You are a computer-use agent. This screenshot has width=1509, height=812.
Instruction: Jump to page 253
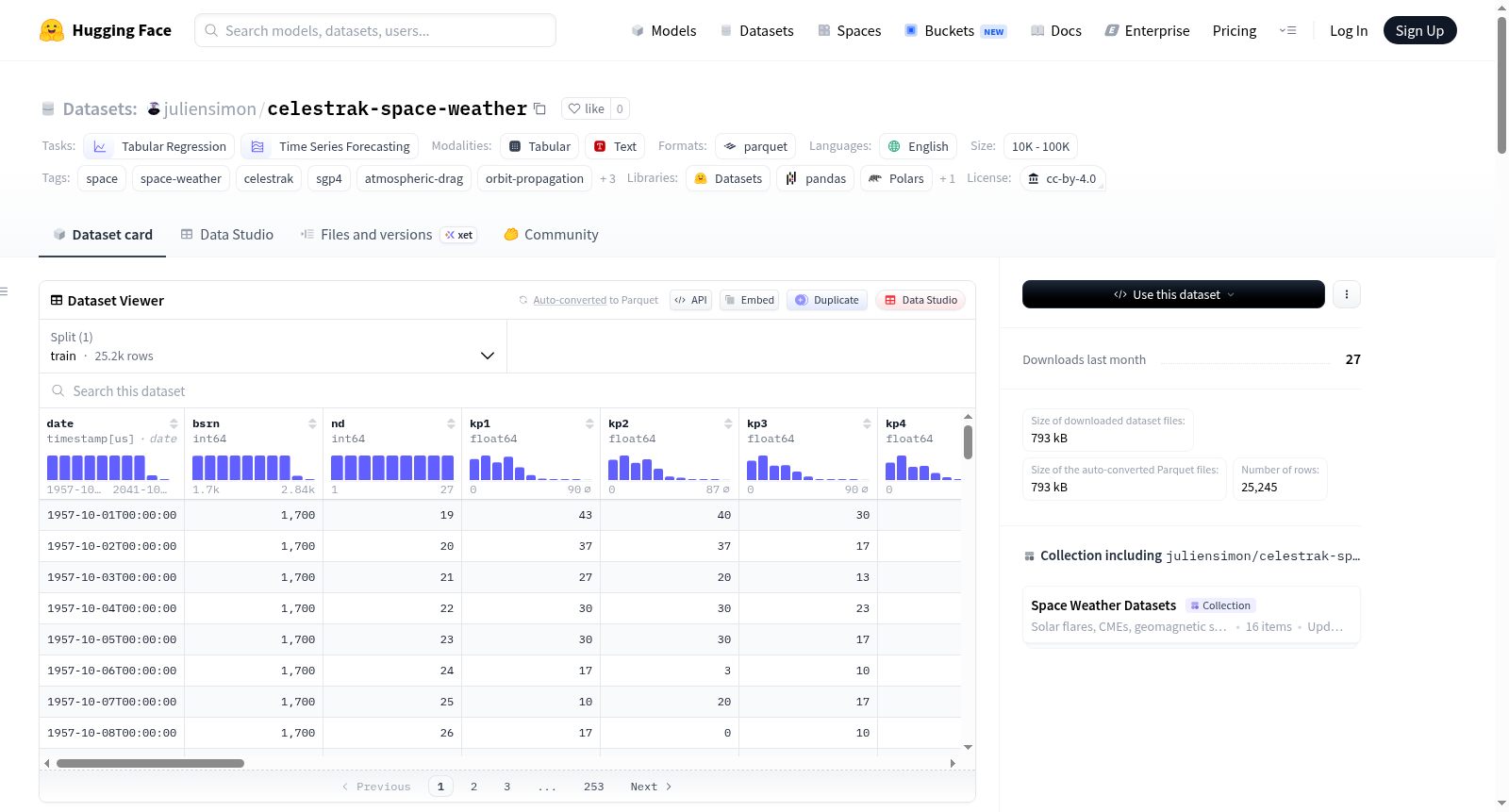pyautogui.click(x=593, y=787)
